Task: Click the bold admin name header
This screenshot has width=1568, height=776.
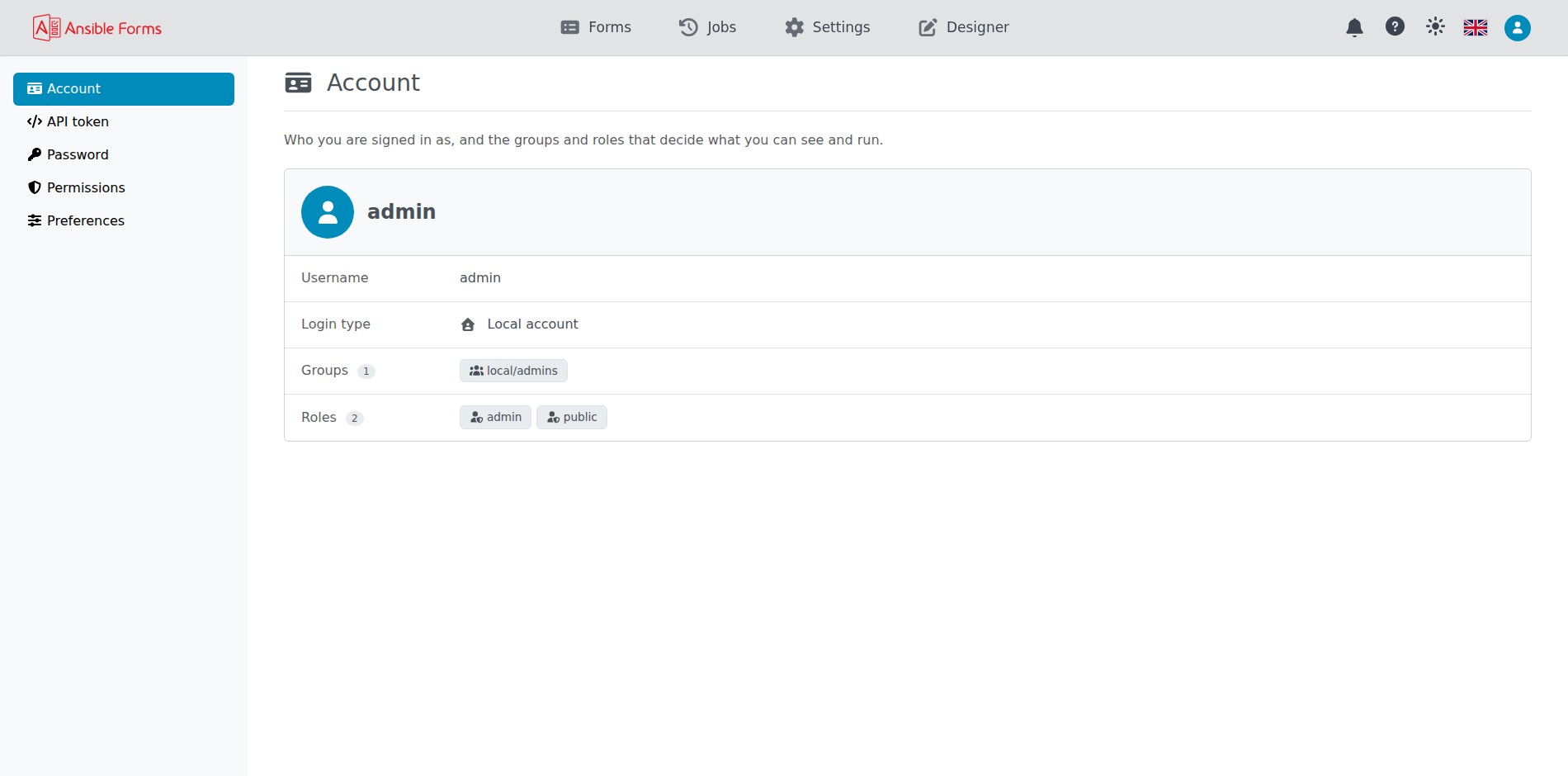Action: pyautogui.click(x=401, y=212)
